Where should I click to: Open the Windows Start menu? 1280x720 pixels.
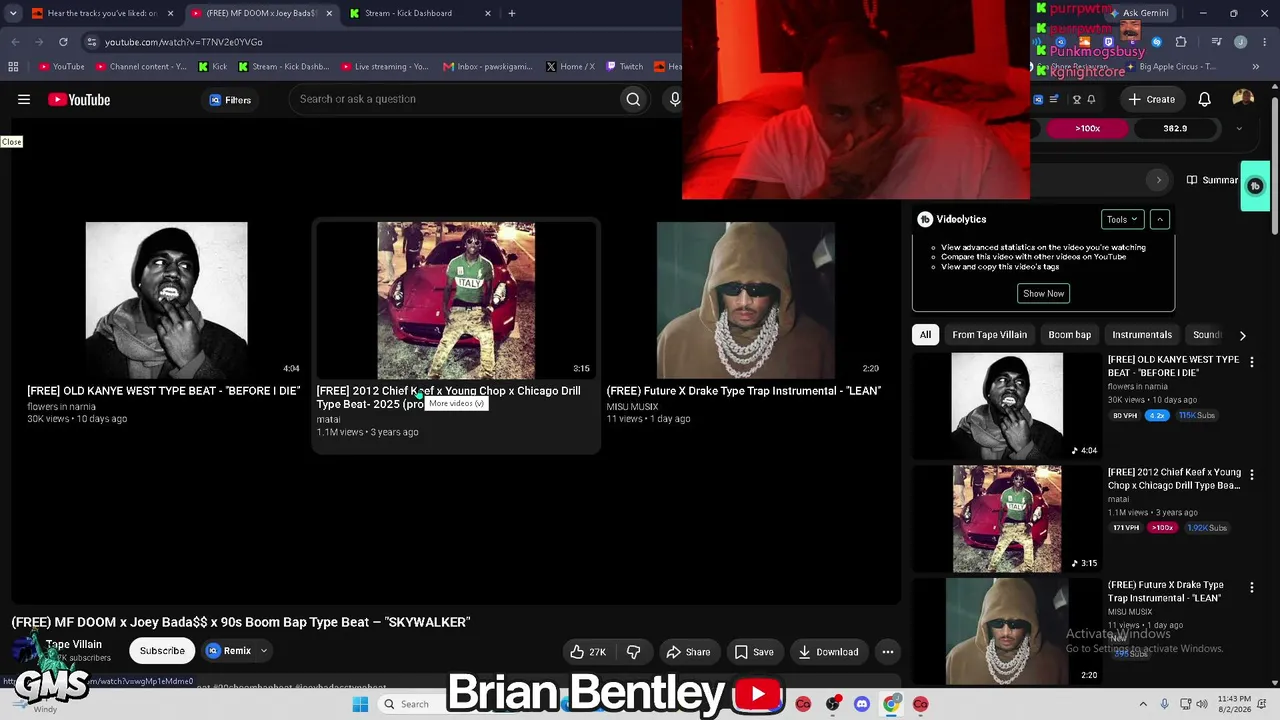[360, 704]
